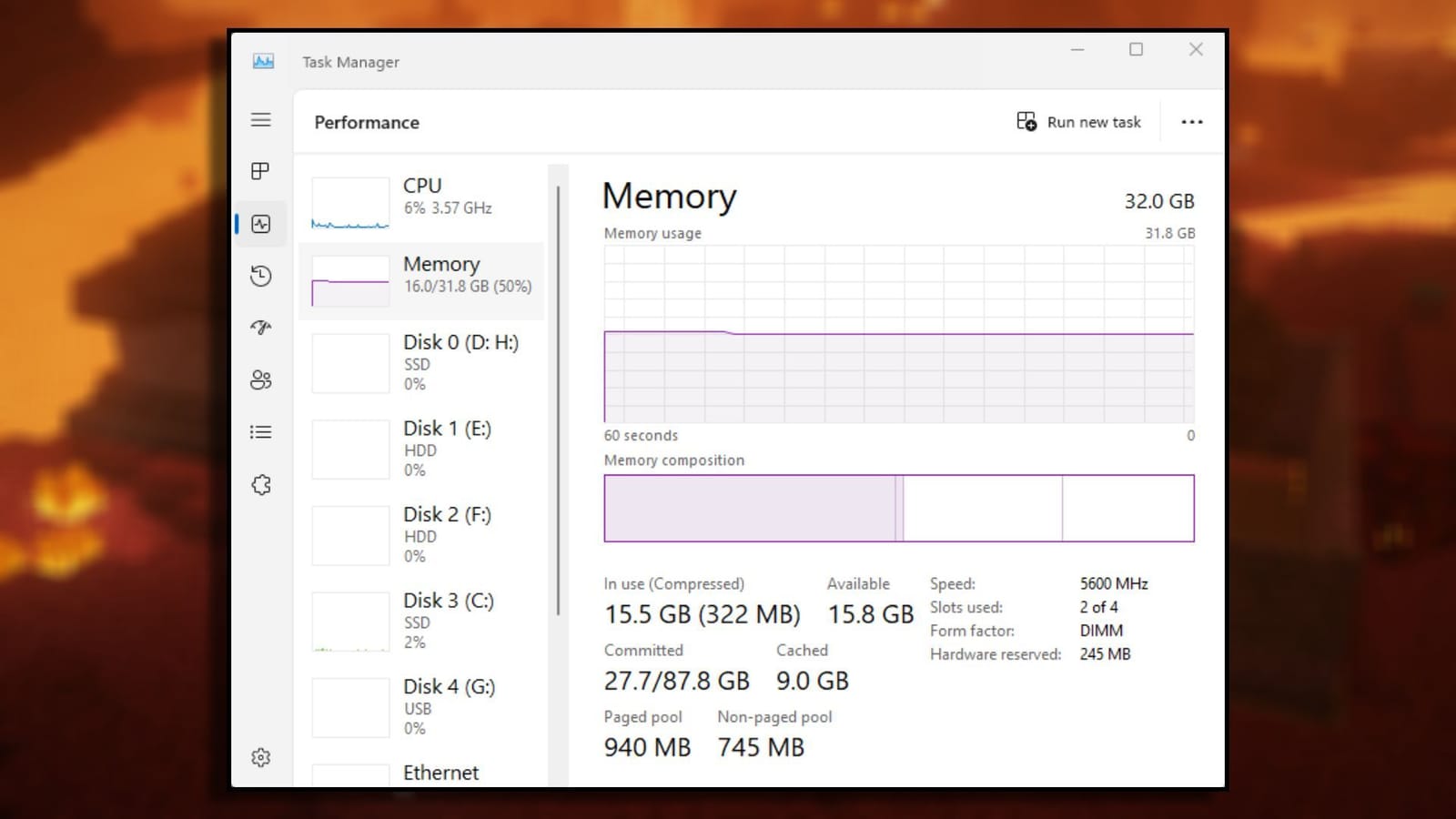Open the Services page icon
The image size is (1456, 819).
pos(261,485)
